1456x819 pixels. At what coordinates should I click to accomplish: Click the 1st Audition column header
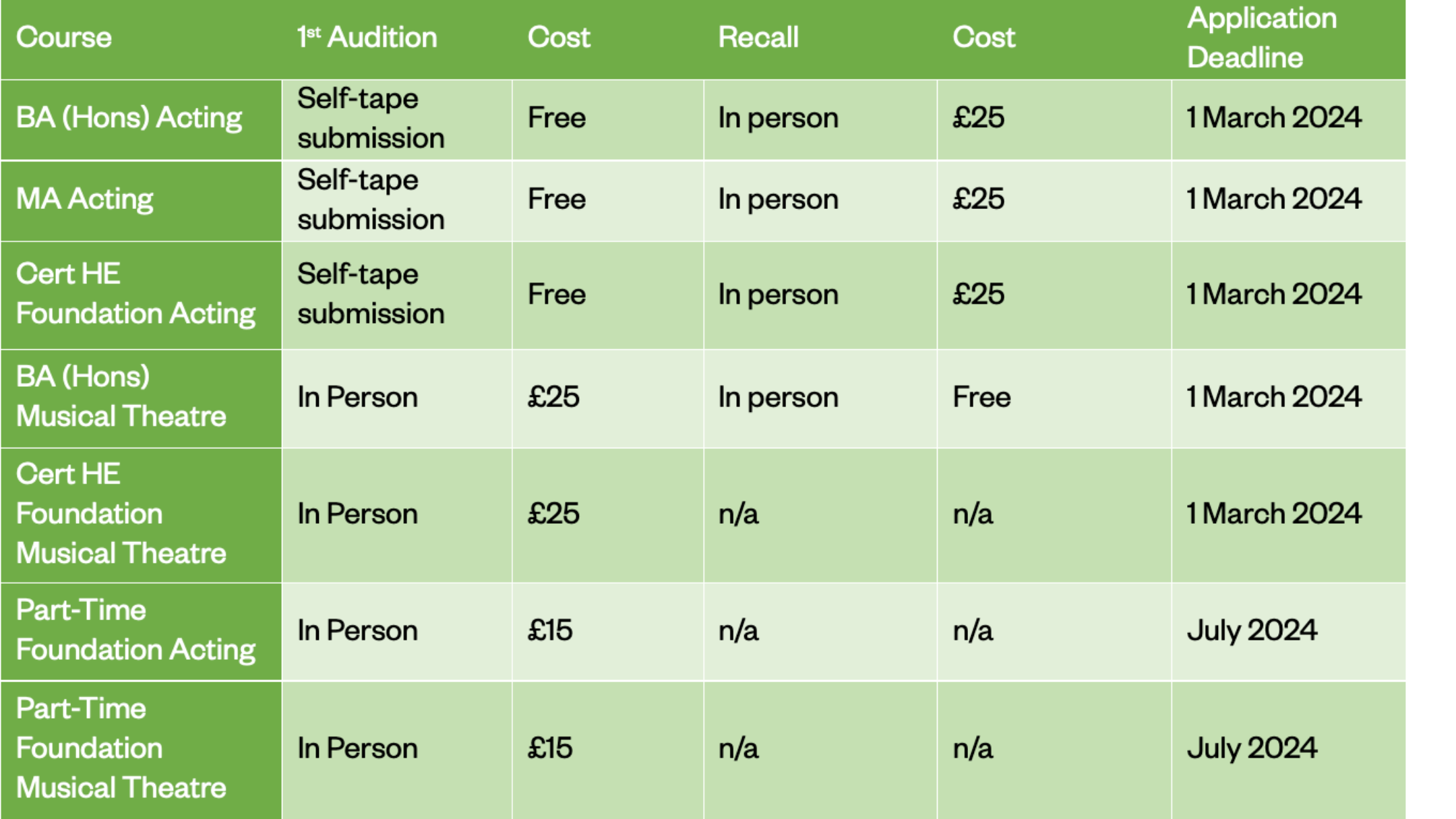[x=367, y=38]
